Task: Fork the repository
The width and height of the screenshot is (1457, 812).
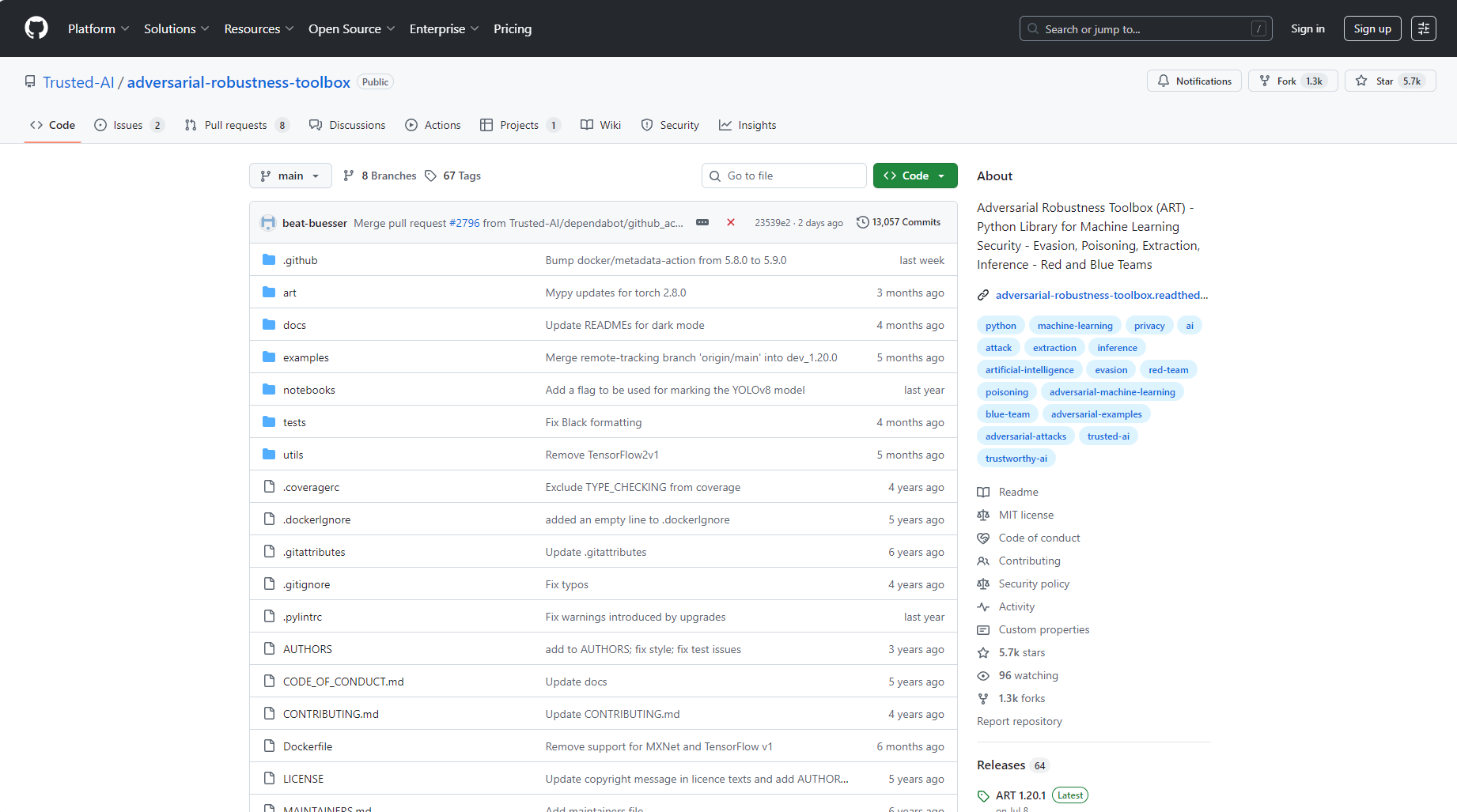Action: [x=1286, y=81]
